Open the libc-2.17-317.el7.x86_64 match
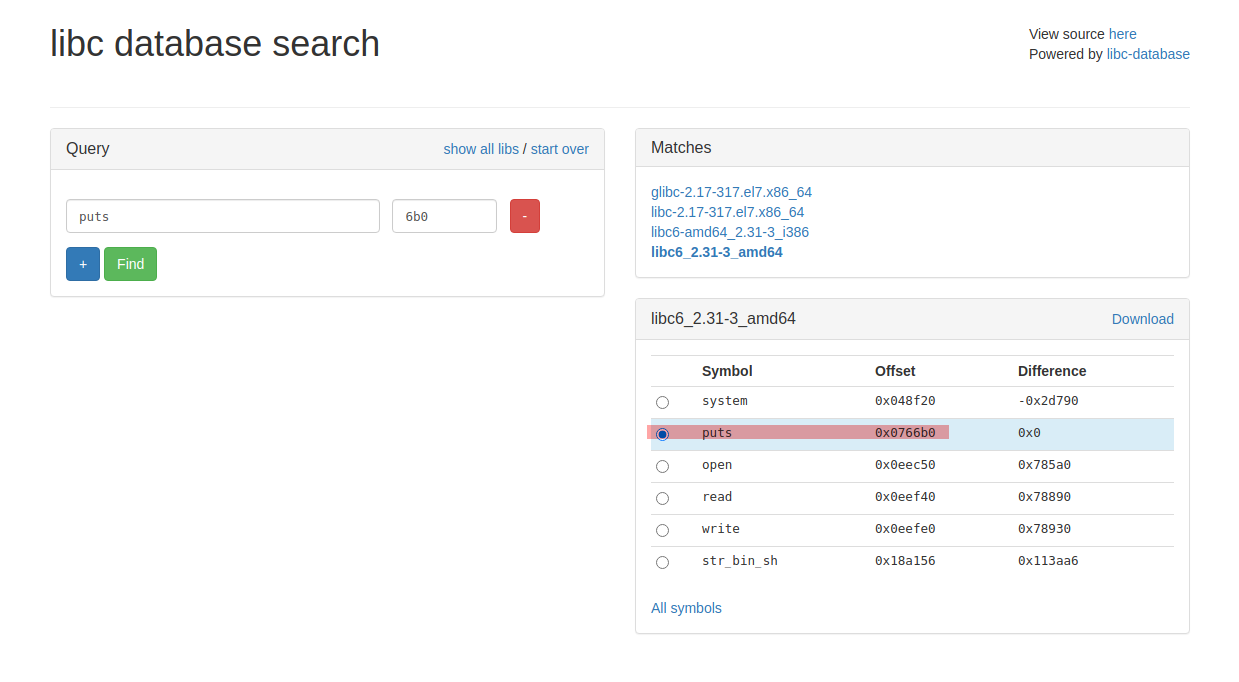Viewport: 1239px width, 682px height. [725, 211]
